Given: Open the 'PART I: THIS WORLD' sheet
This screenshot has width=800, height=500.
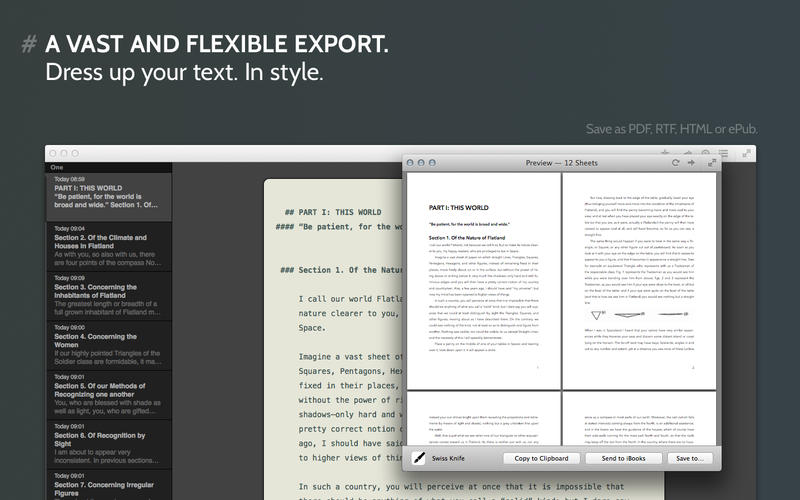Looking at the screenshot, I should 109,197.
